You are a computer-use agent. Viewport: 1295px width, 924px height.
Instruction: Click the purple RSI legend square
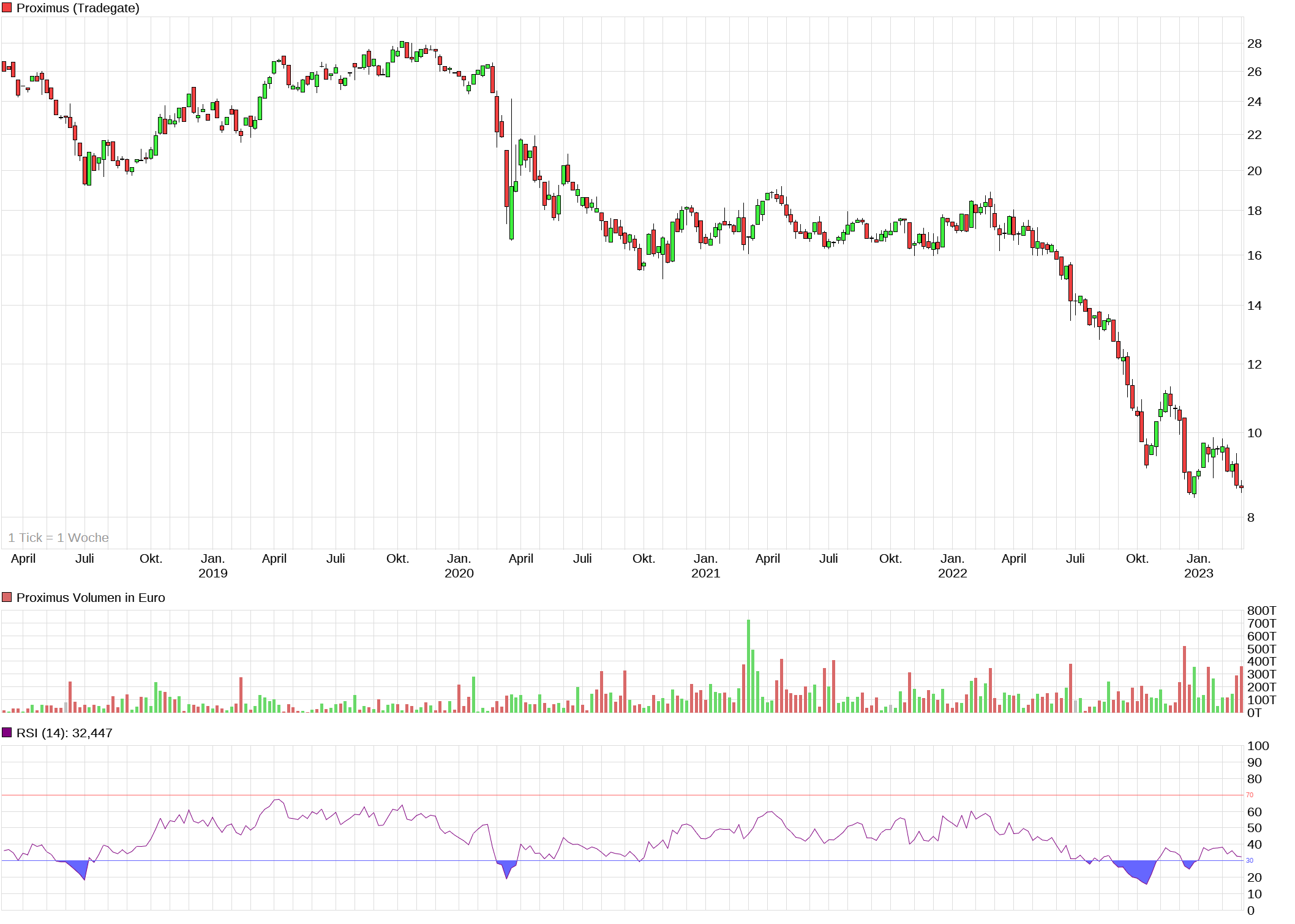[7, 732]
